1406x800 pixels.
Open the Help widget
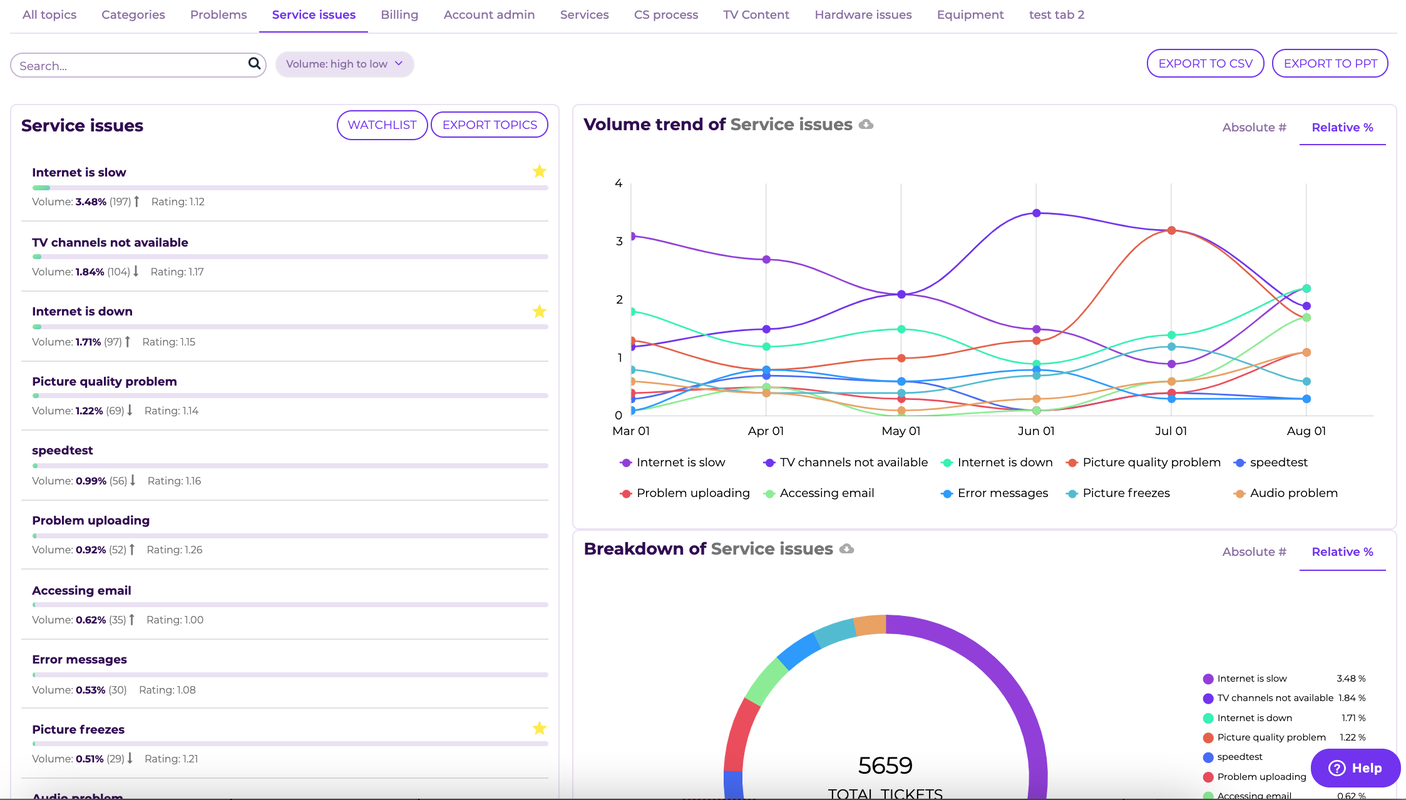coord(1355,768)
